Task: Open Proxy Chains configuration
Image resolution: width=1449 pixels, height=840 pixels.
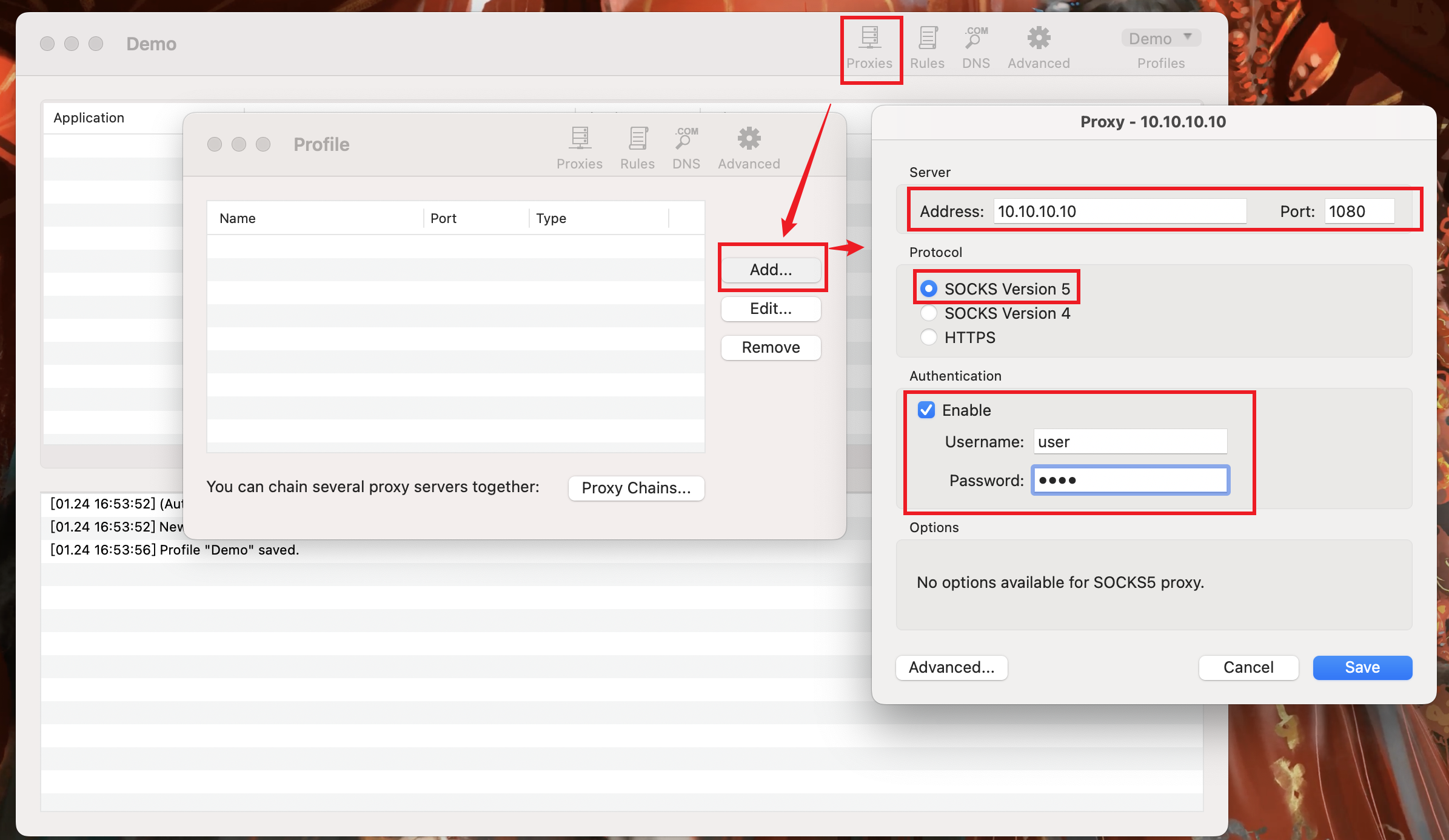Action: tap(636, 488)
